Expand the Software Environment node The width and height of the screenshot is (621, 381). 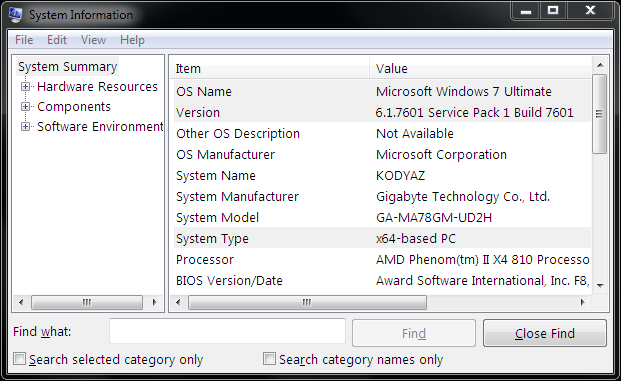pos(25,127)
